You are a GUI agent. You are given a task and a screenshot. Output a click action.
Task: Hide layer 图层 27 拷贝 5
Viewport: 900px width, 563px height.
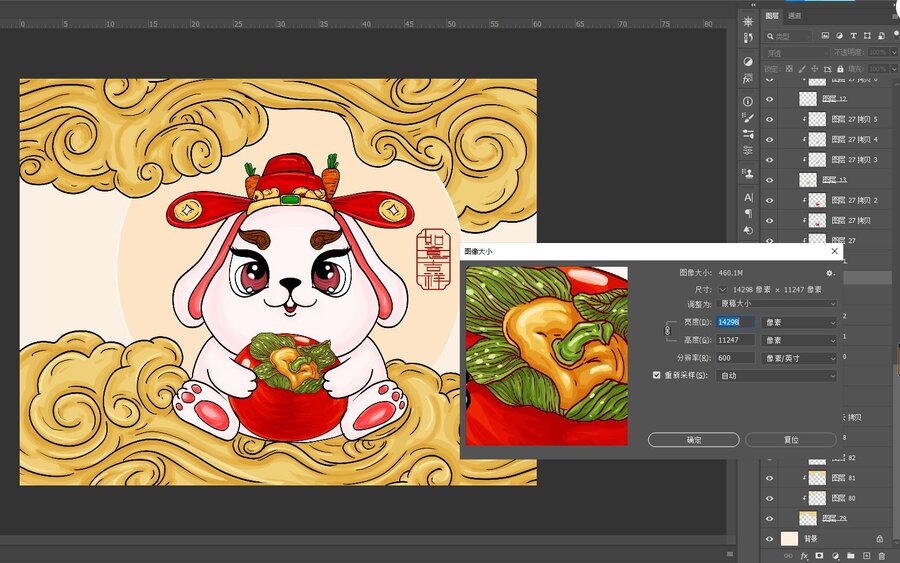[x=769, y=119]
